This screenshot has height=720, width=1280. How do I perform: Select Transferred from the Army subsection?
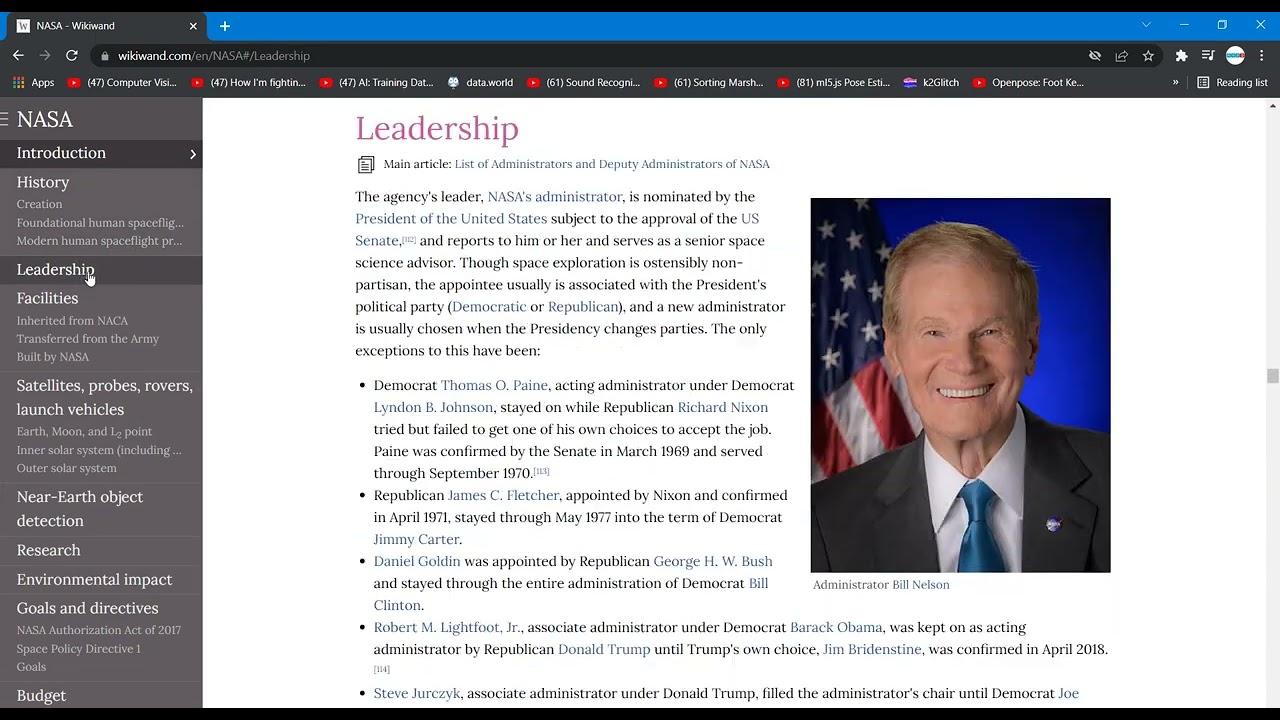coord(88,339)
